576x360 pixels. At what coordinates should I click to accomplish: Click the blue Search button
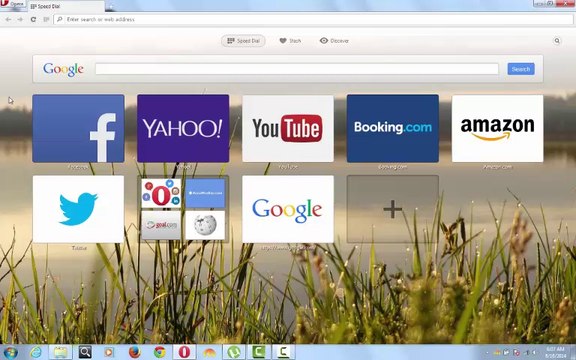click(521, 69)
